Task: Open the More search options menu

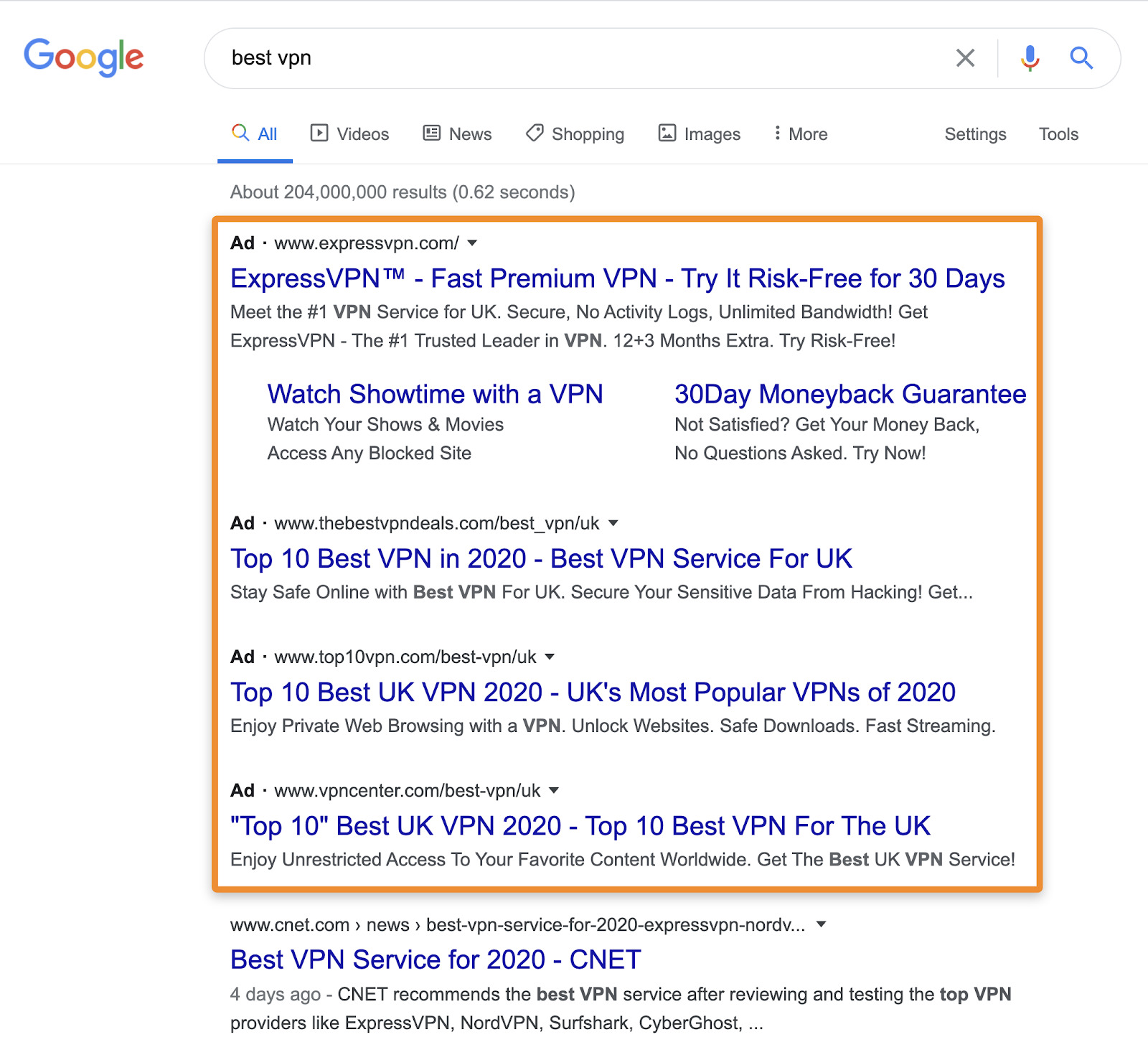Action: 799,133
